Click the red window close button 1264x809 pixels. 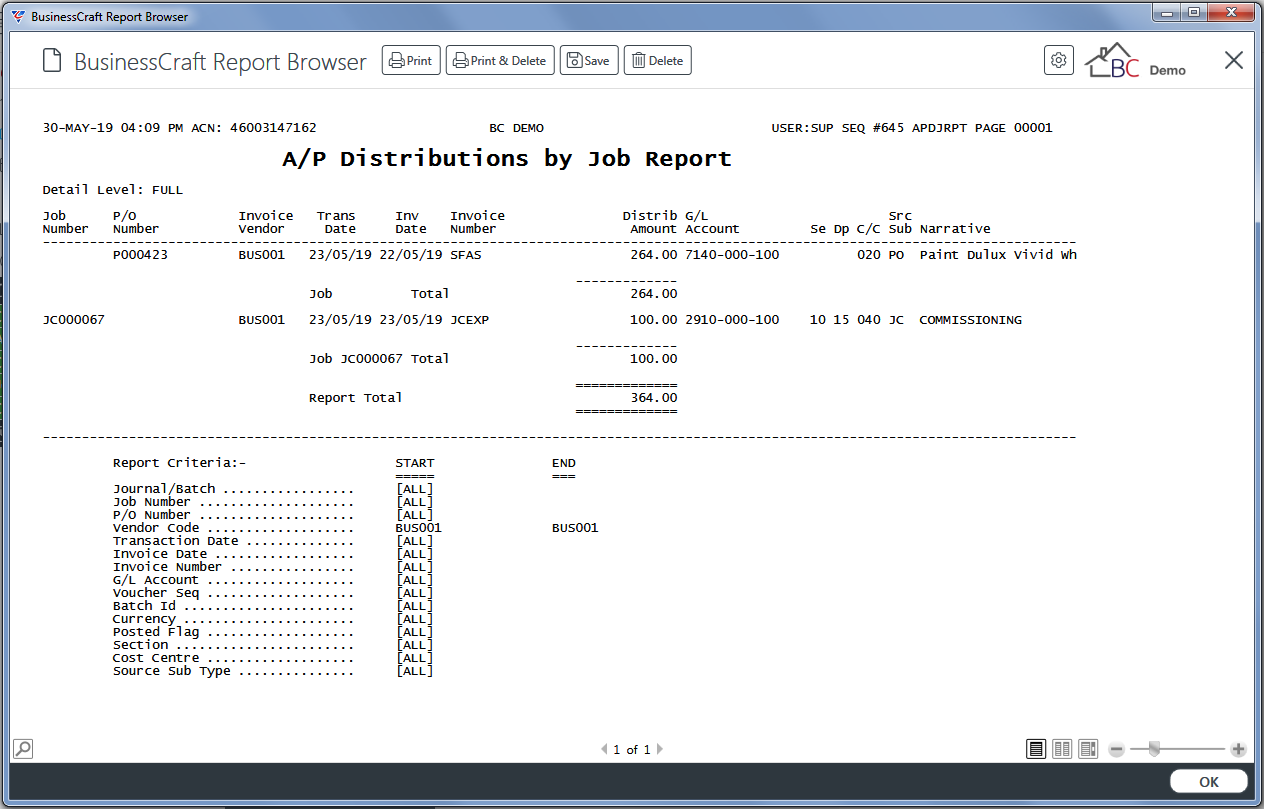[1231, 13]
